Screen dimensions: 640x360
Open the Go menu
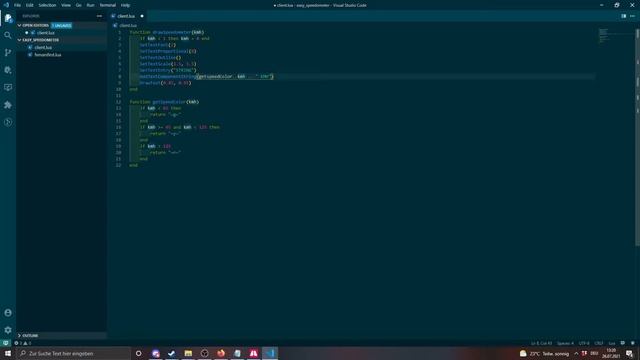click(x=78, y=5)
